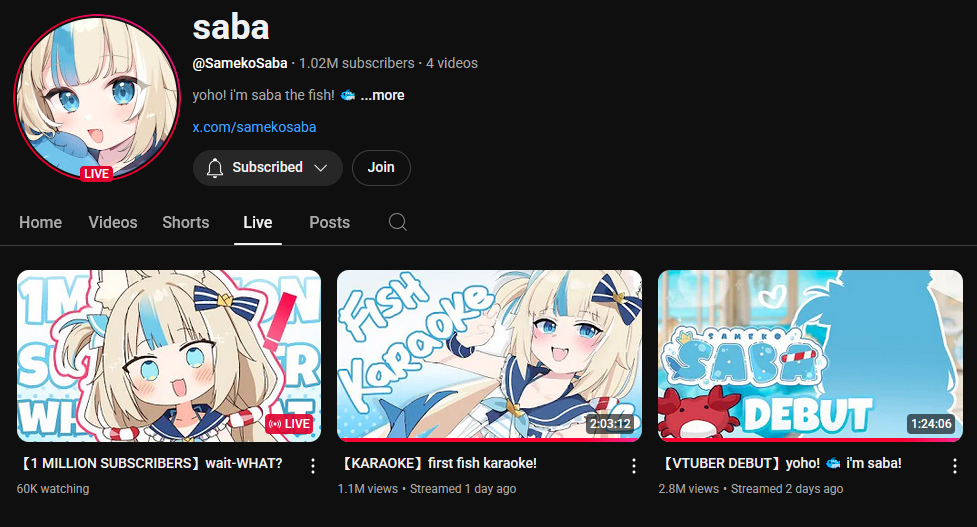Open the Posts tab
The image size is (977, 527).
click(x=330, y=222)
